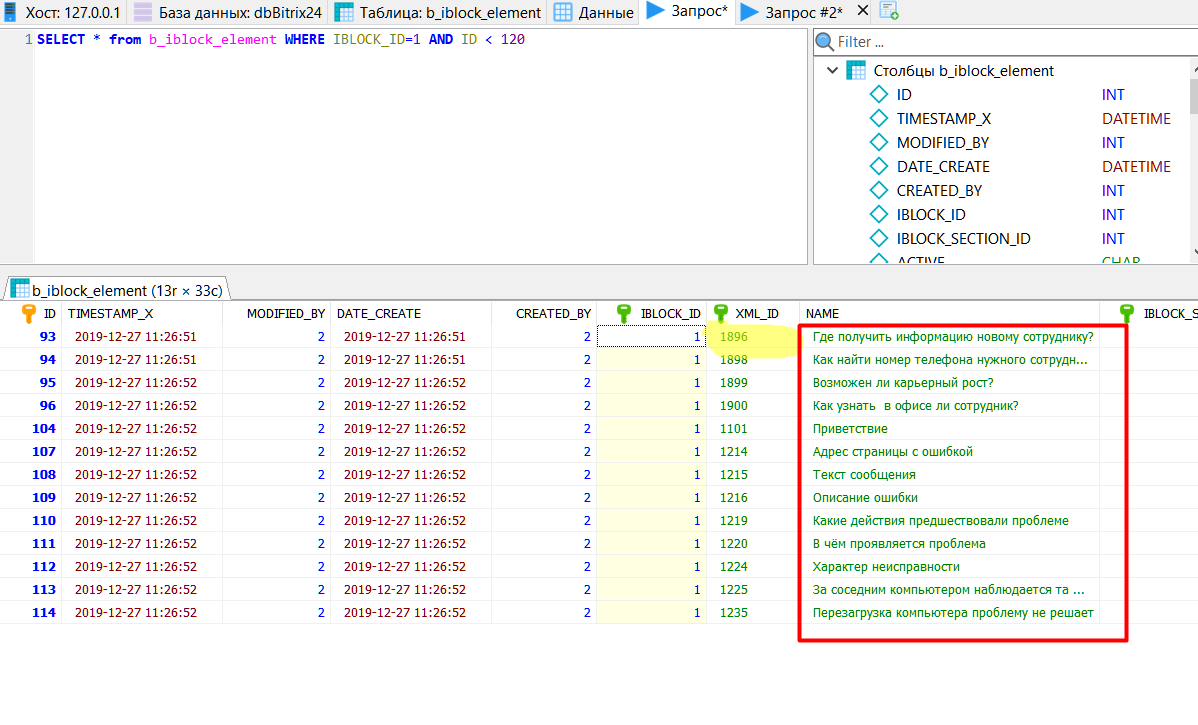Click green key icon in IBLOCK_ID header
The image size is (1198, 725).
tap(623, 312)
